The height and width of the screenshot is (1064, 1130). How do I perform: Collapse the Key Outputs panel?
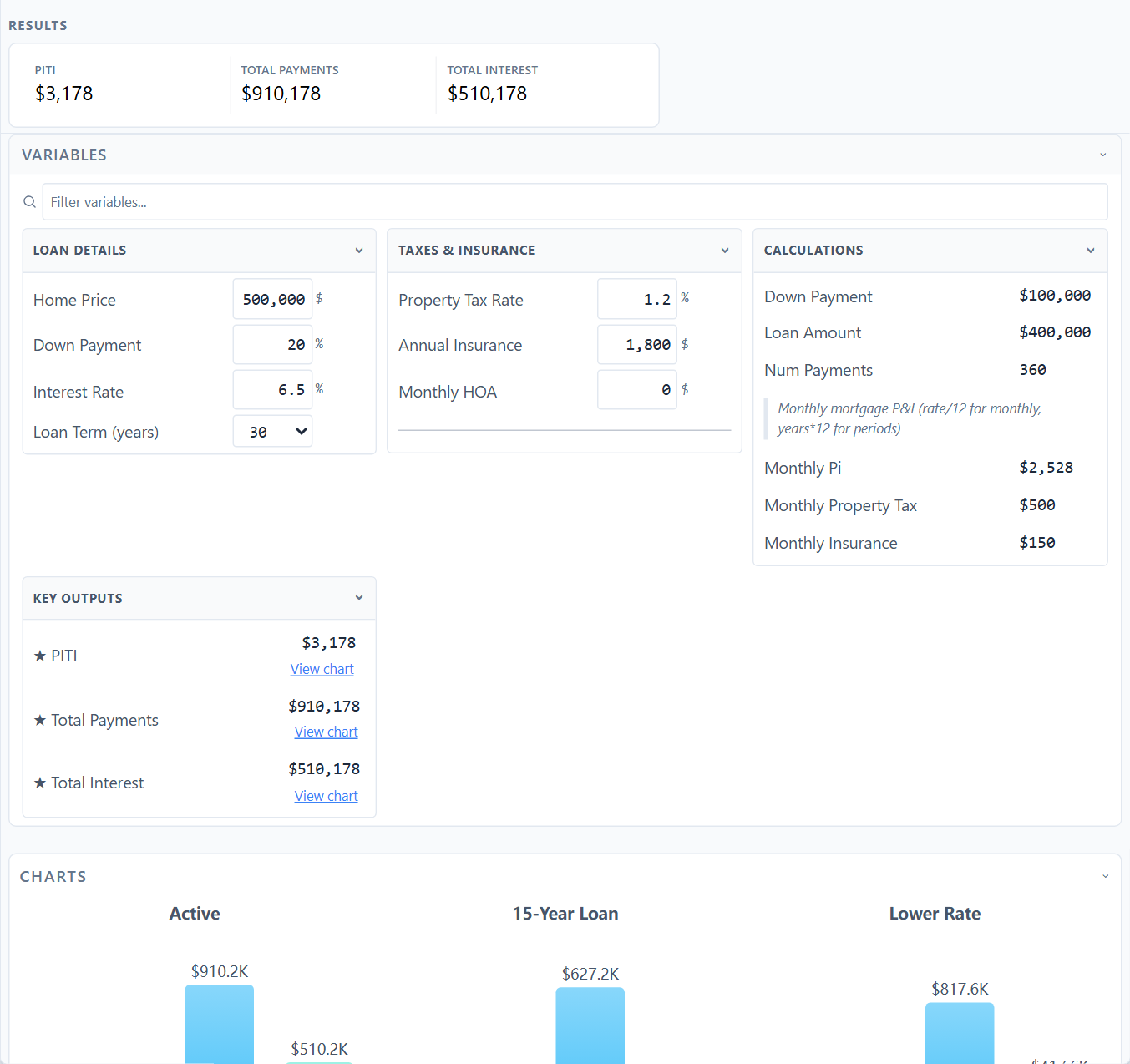click(359, 598)
